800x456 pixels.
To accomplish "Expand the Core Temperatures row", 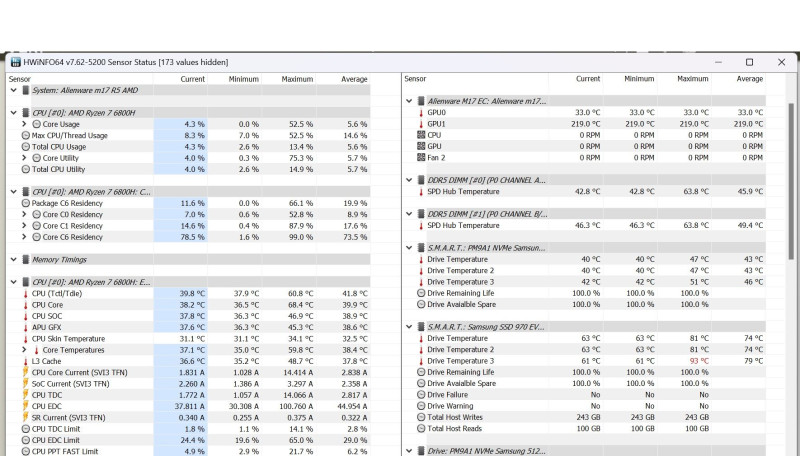I will (x=24, y=350).
